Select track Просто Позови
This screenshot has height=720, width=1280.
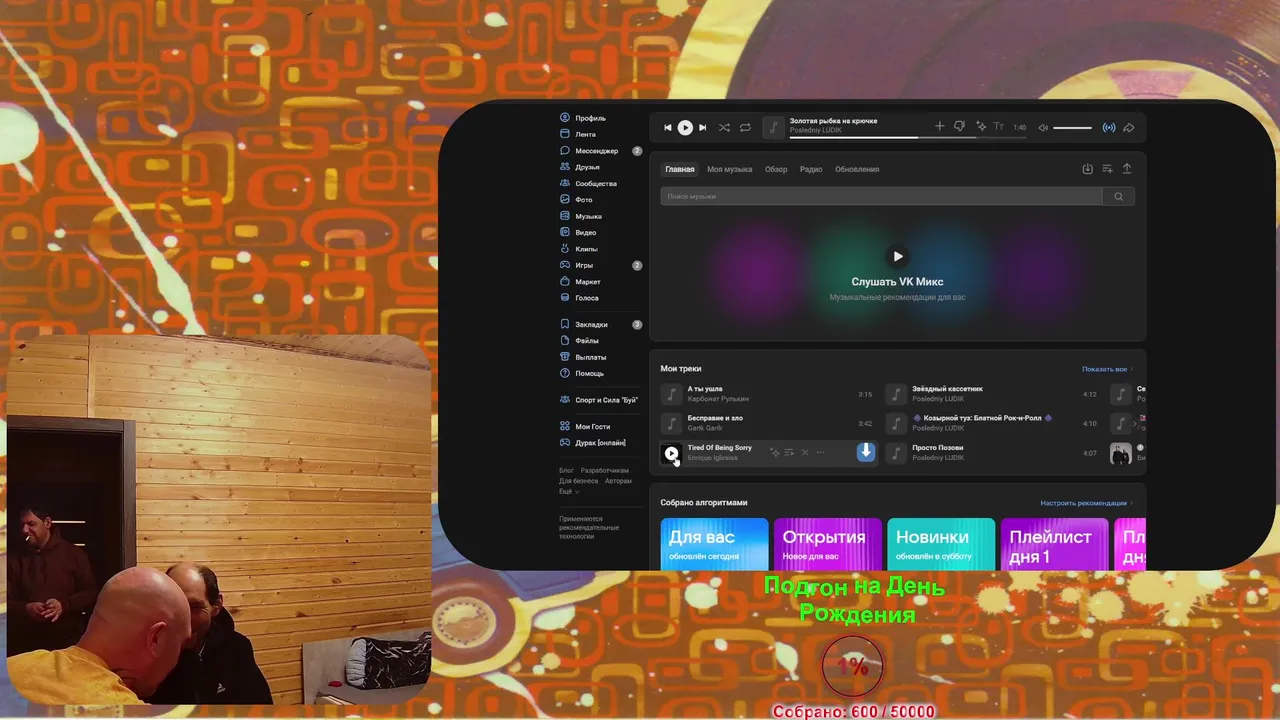(992, 453)
